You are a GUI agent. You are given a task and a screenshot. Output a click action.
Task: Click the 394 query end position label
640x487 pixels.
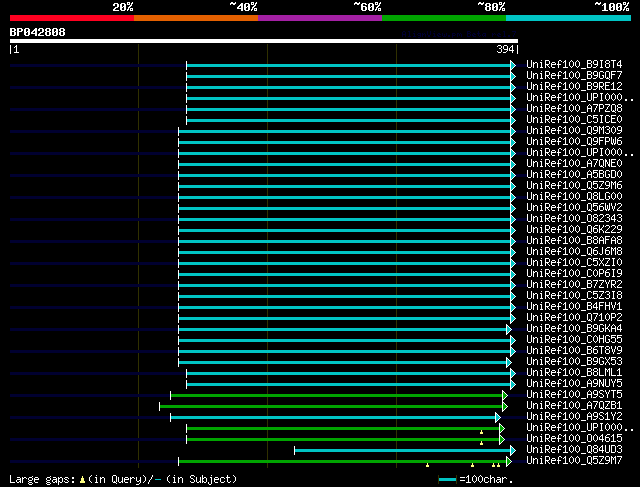coord(505,49)
